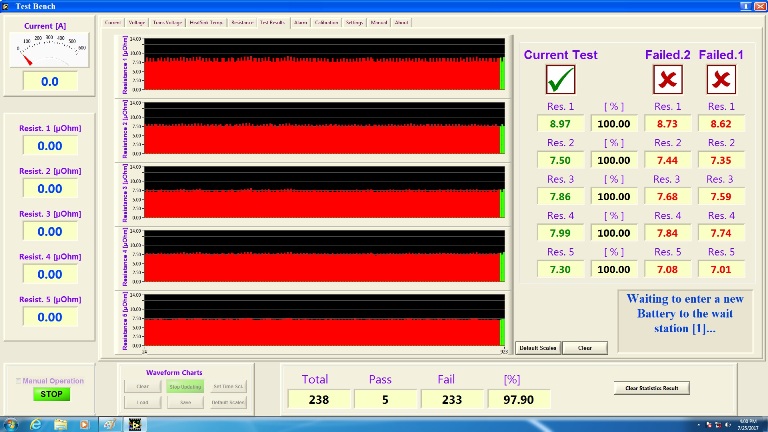The height and width of the screenshot is (432, 768).
Task: Click the Current [A] analog gauge
Action: coord(49,50)
